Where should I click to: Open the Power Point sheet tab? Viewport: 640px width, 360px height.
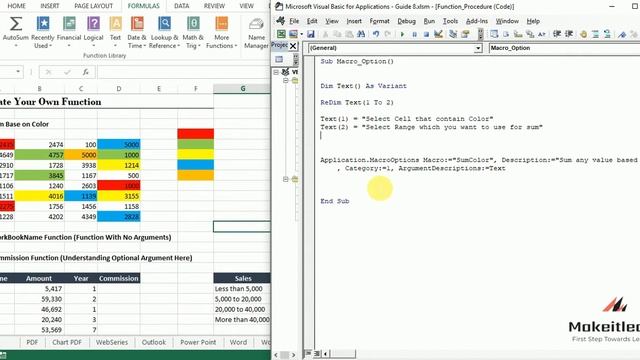coord(198,342)
